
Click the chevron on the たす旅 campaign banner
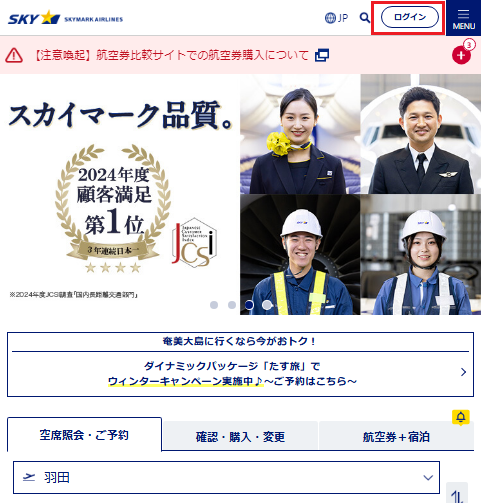pyautogui.click(x=463, y=372)
